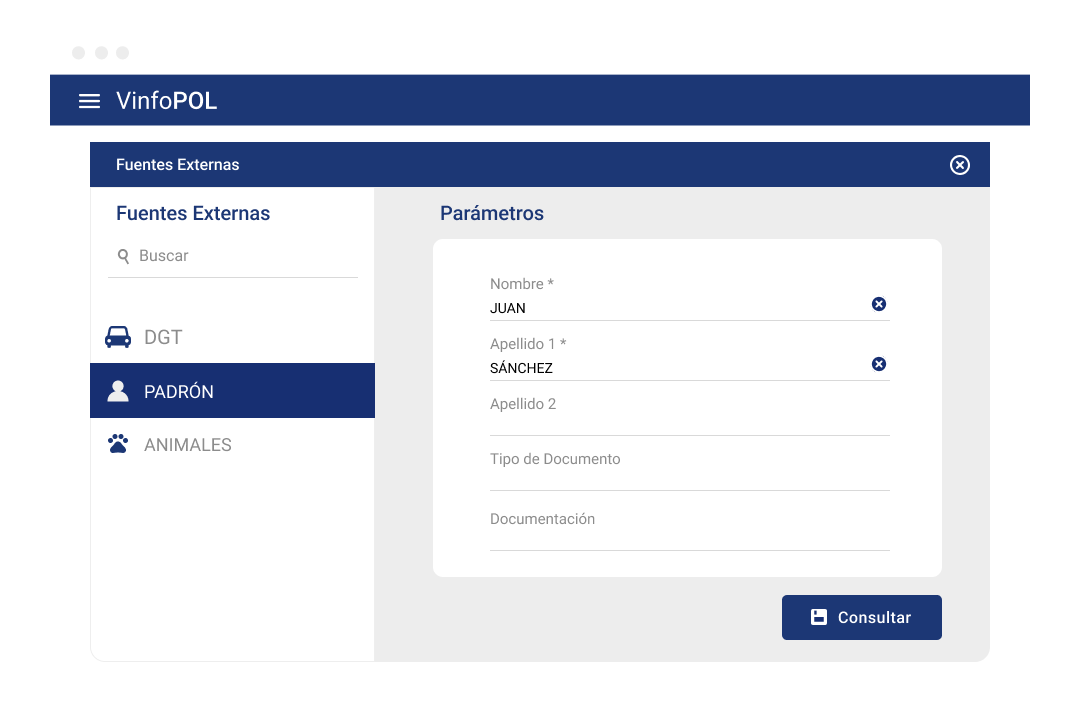Open the hamburger menu in VinfoPOL header

point(89,101)
